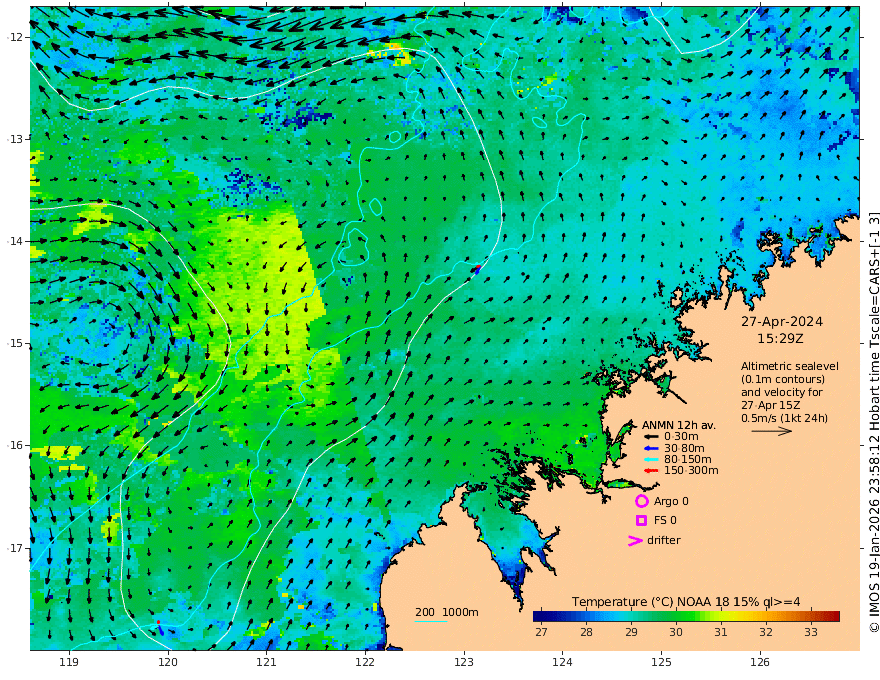Image resolution: width=880 pixels, height=680 pixels.
Task: Click the longitude axis label 124
Action: coord(562,663)
